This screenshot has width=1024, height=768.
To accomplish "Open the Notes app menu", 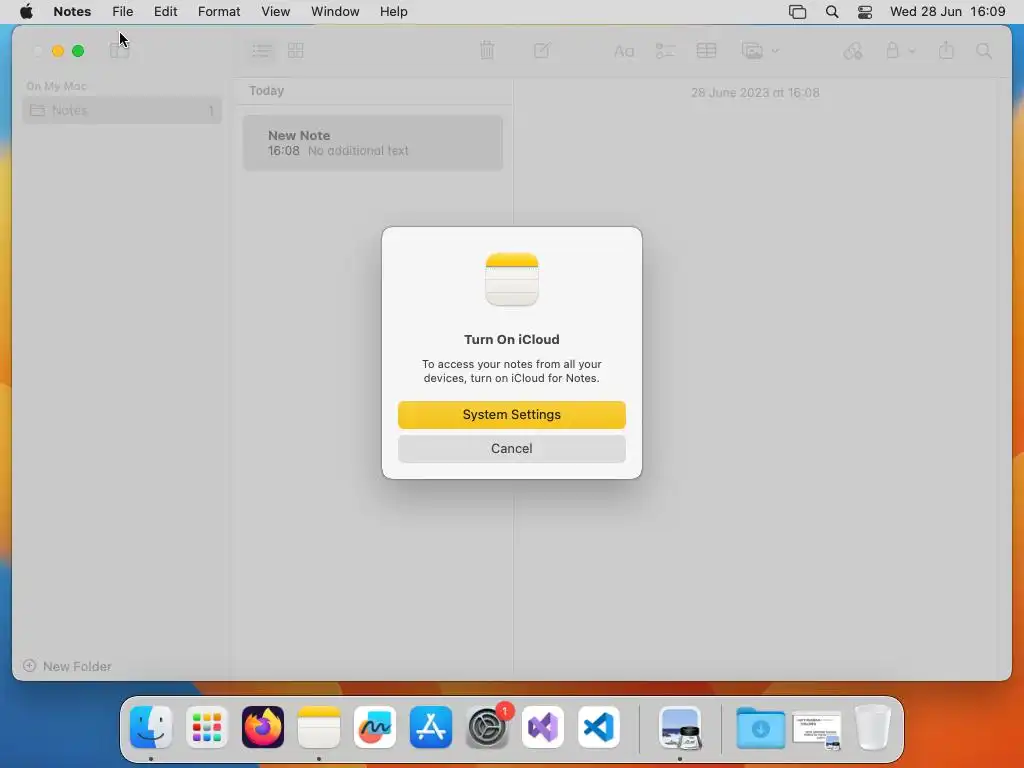I will click(x=72, y=12).
